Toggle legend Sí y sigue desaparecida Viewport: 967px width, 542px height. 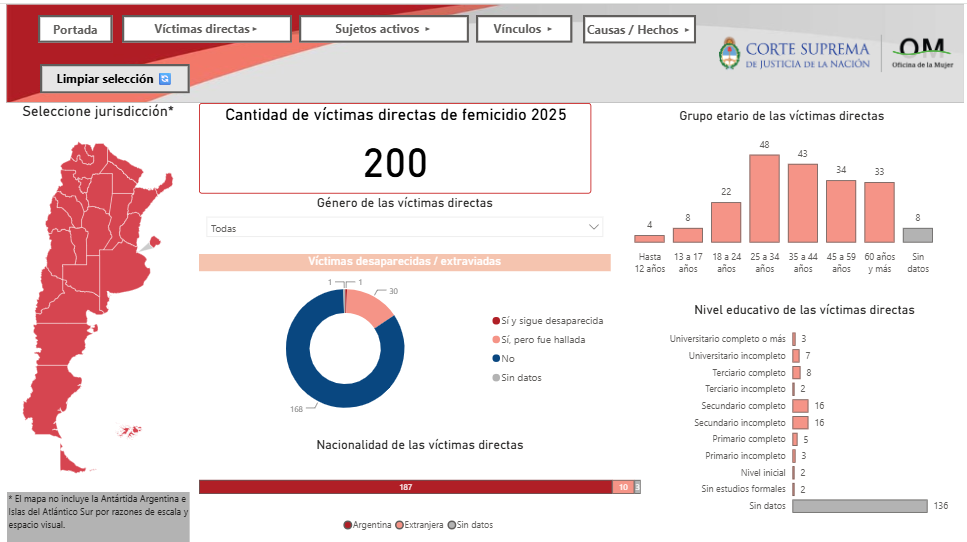[548, 321]
